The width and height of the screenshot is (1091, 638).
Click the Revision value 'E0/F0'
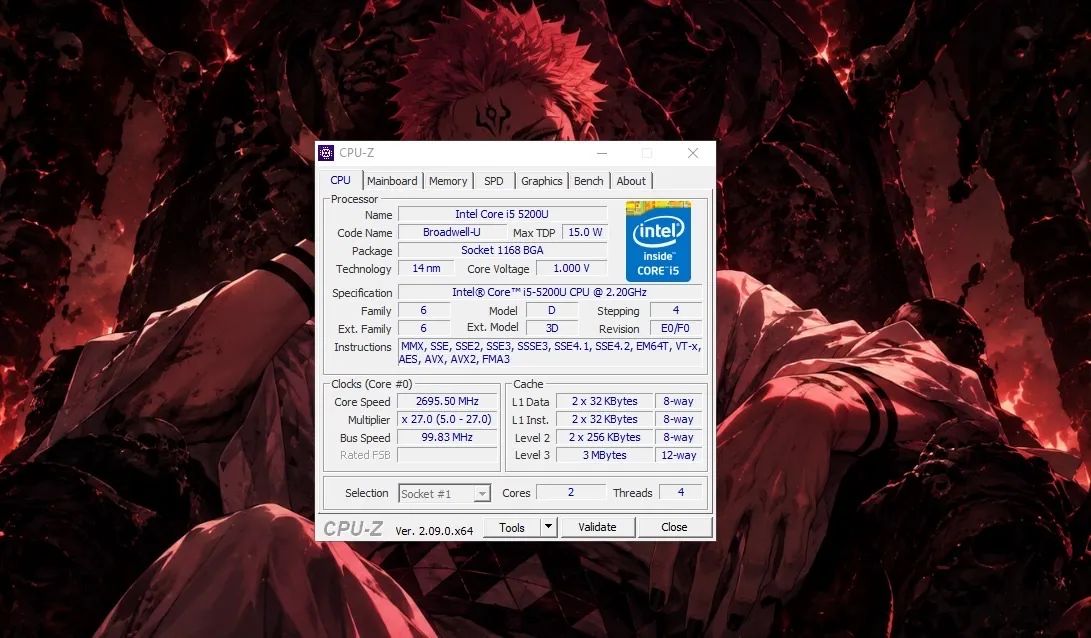(676, 328)
